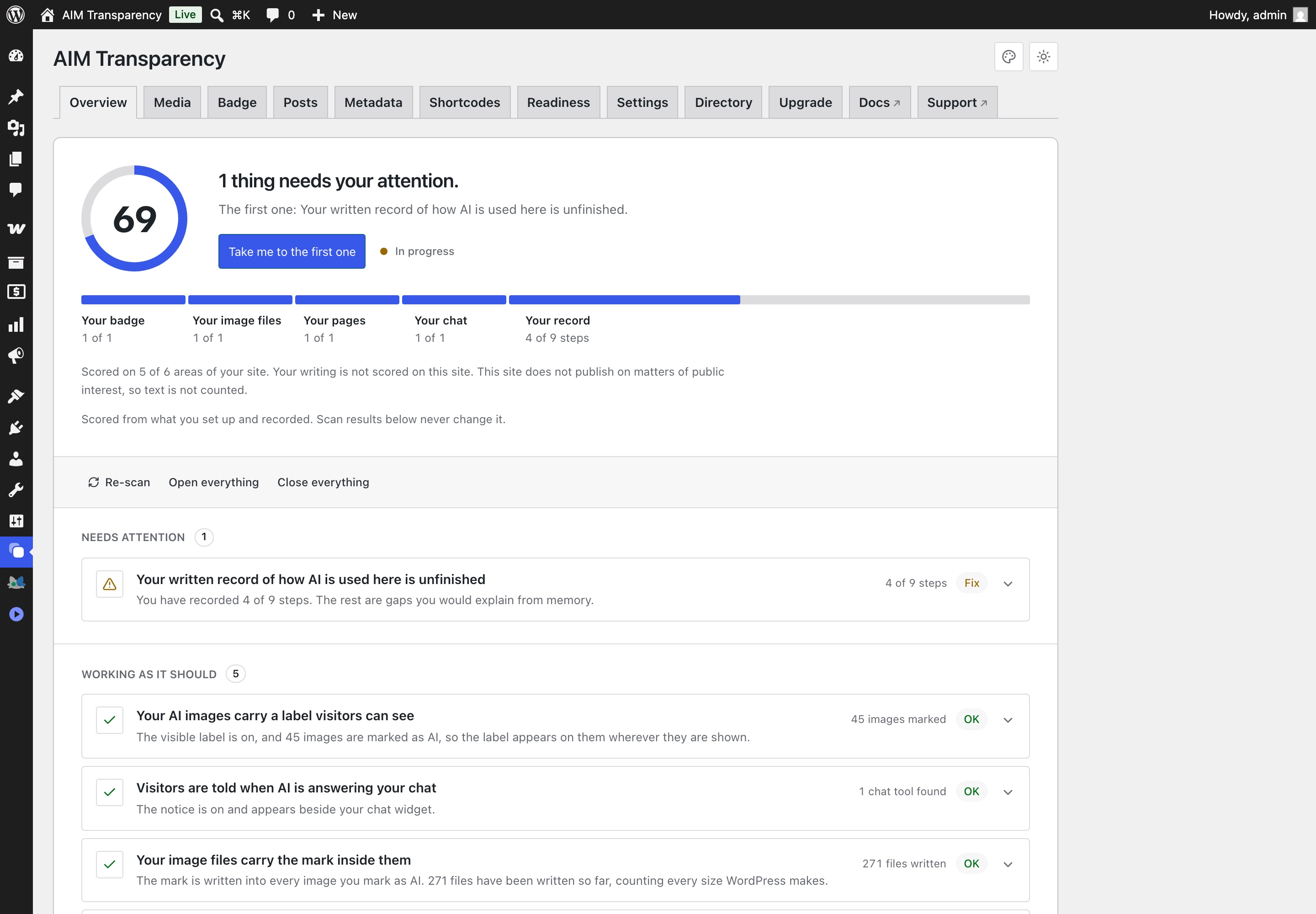1316x914 pixels.
Task: Click the Re-scan link
Action: pos(118,482)
